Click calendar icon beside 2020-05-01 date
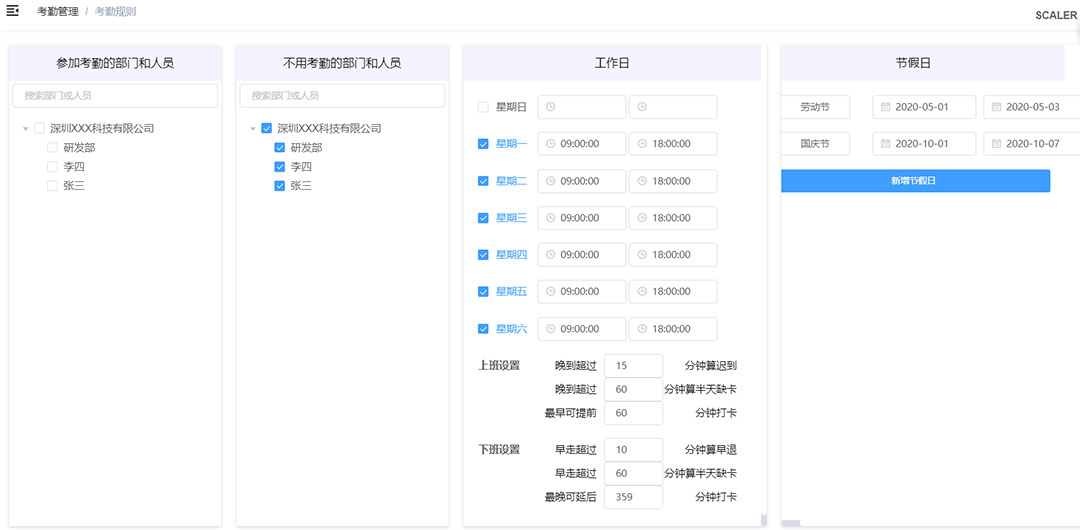The height and width of the screenshot is (530, 1080). coord(885,107)
